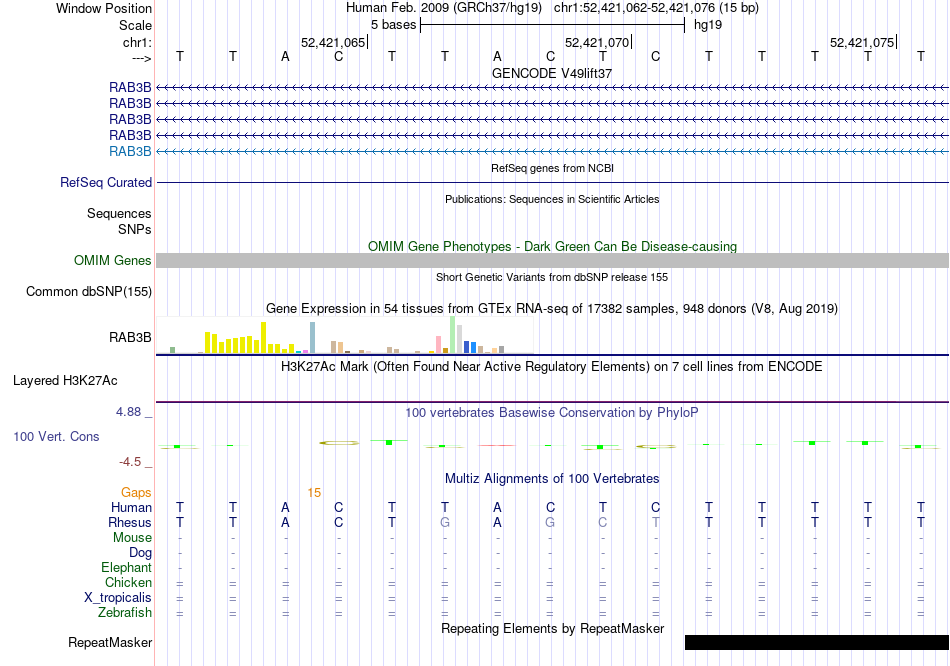This screenshot has width=950, height=666.
Task: Open 'Publications: Sequences in Scientific Articles' title
Action: click(x=552, y=199)
